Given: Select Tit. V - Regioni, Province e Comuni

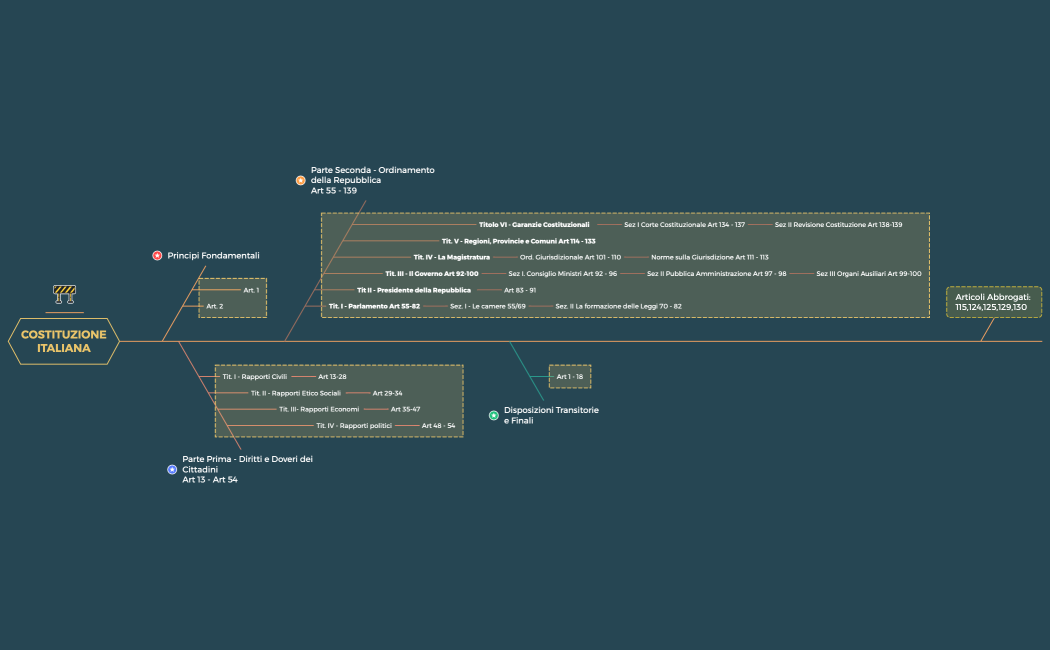Looking at the screenshot, I should pyautogui.click(x=518, y=241).
